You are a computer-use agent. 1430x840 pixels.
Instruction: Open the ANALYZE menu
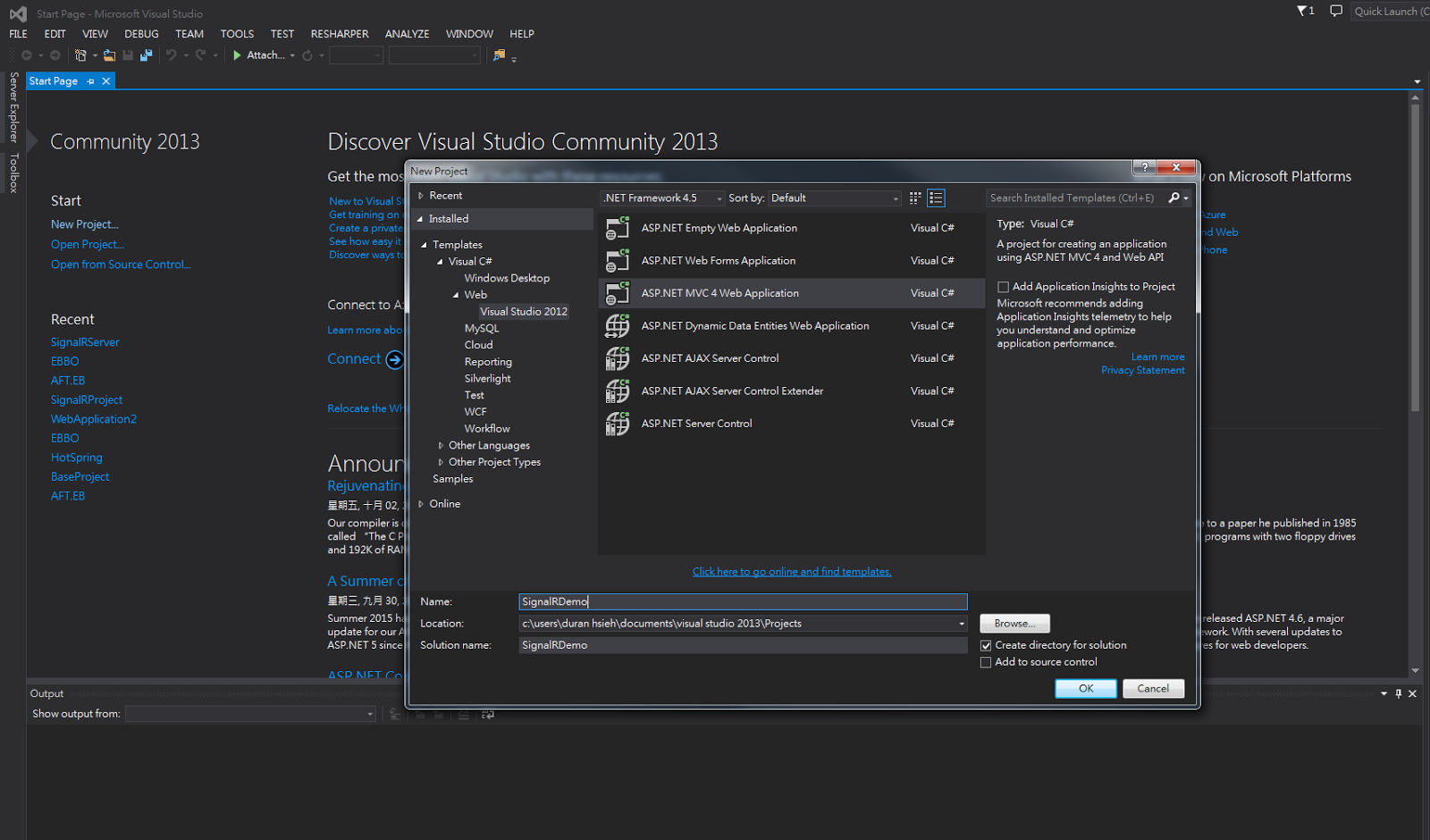pyautogui.click(x=407, y=34)
